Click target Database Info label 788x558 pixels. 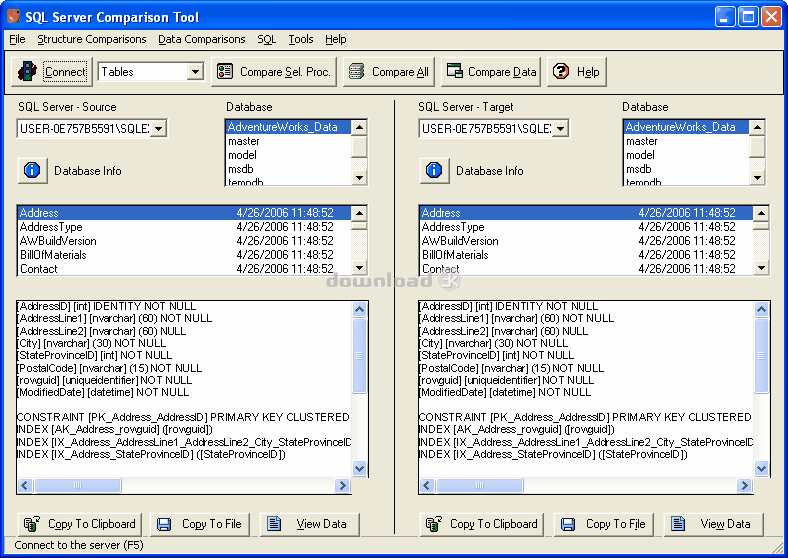tap(489, 171)
